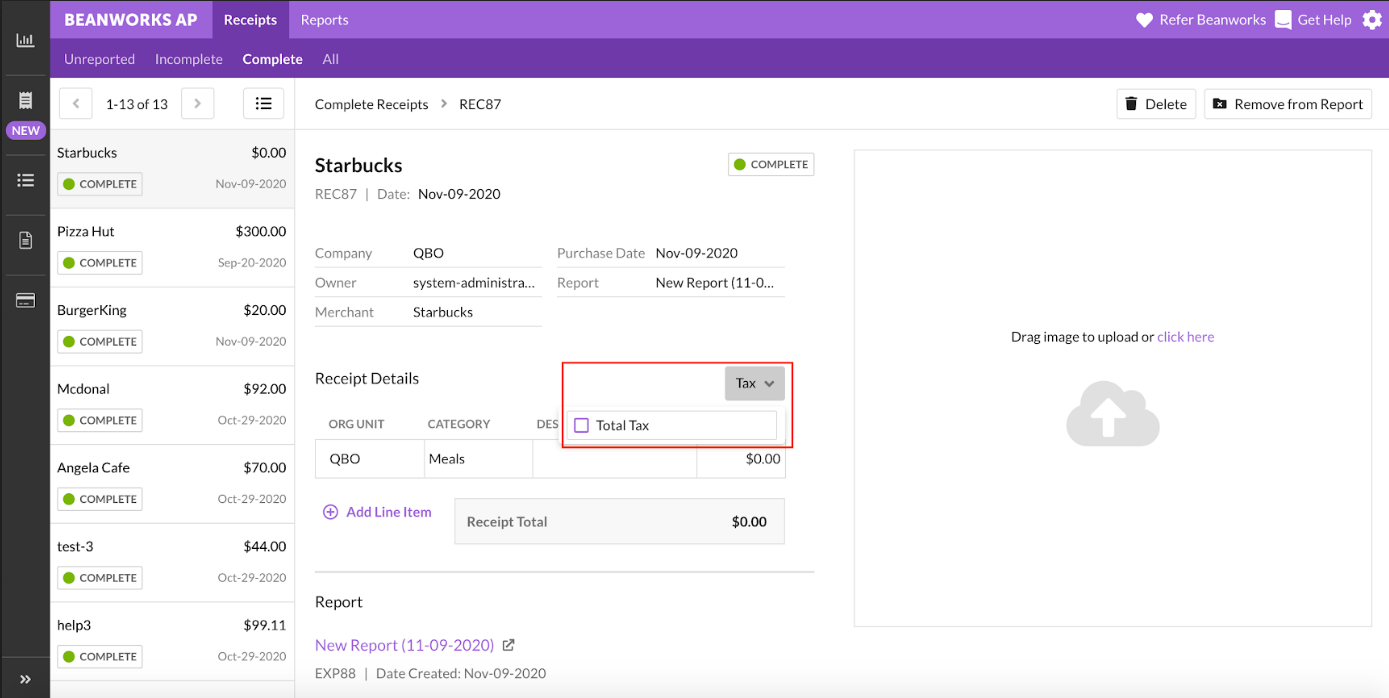This screenshot has width=1389, height=698.
Task: Click the 'click here' upload link
Action: point(1186,337)
